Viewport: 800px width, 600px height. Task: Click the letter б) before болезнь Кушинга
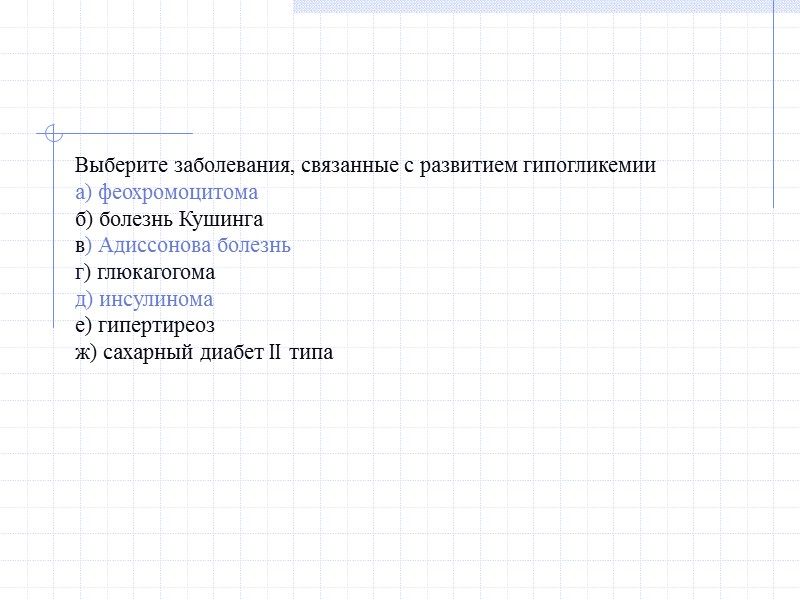pyautogui.click(x=83, y=218)
